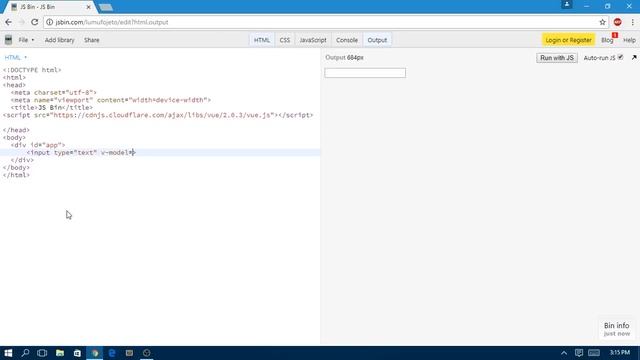Toggle the CSS panel tab
Viewport: 640px width, 360px height.
click(284, 40)
